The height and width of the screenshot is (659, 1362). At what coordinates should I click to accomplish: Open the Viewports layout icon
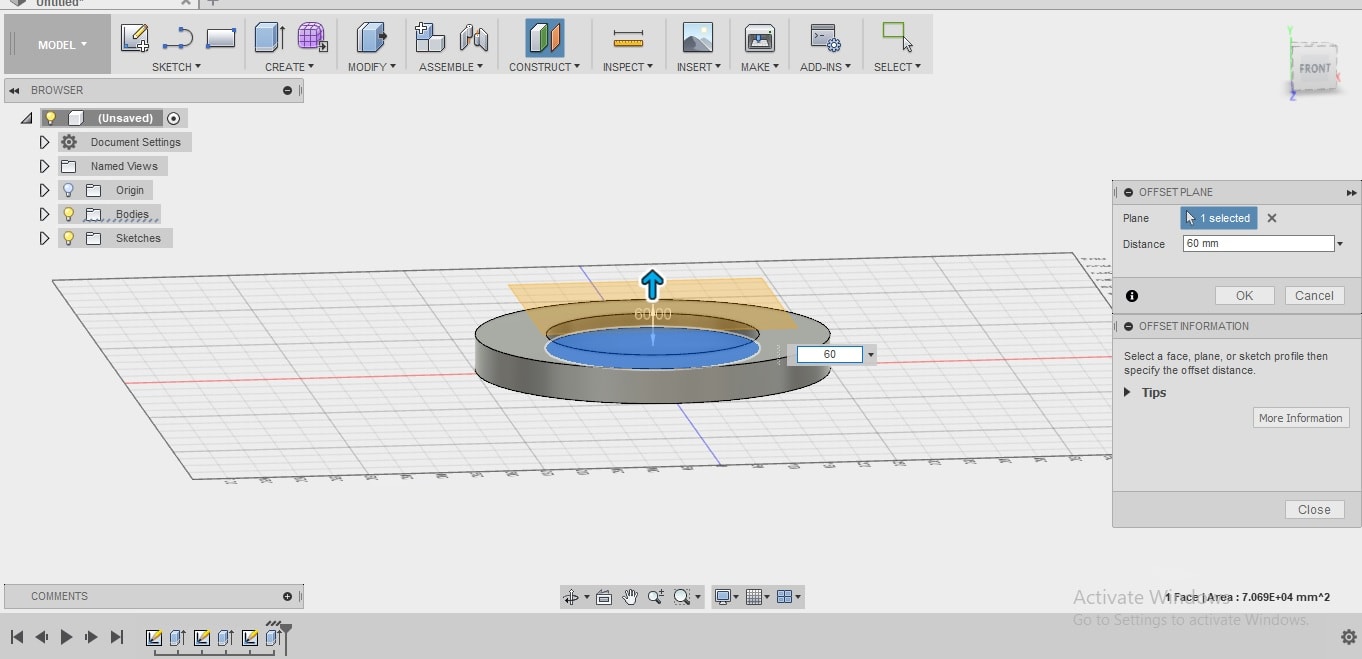785,597
